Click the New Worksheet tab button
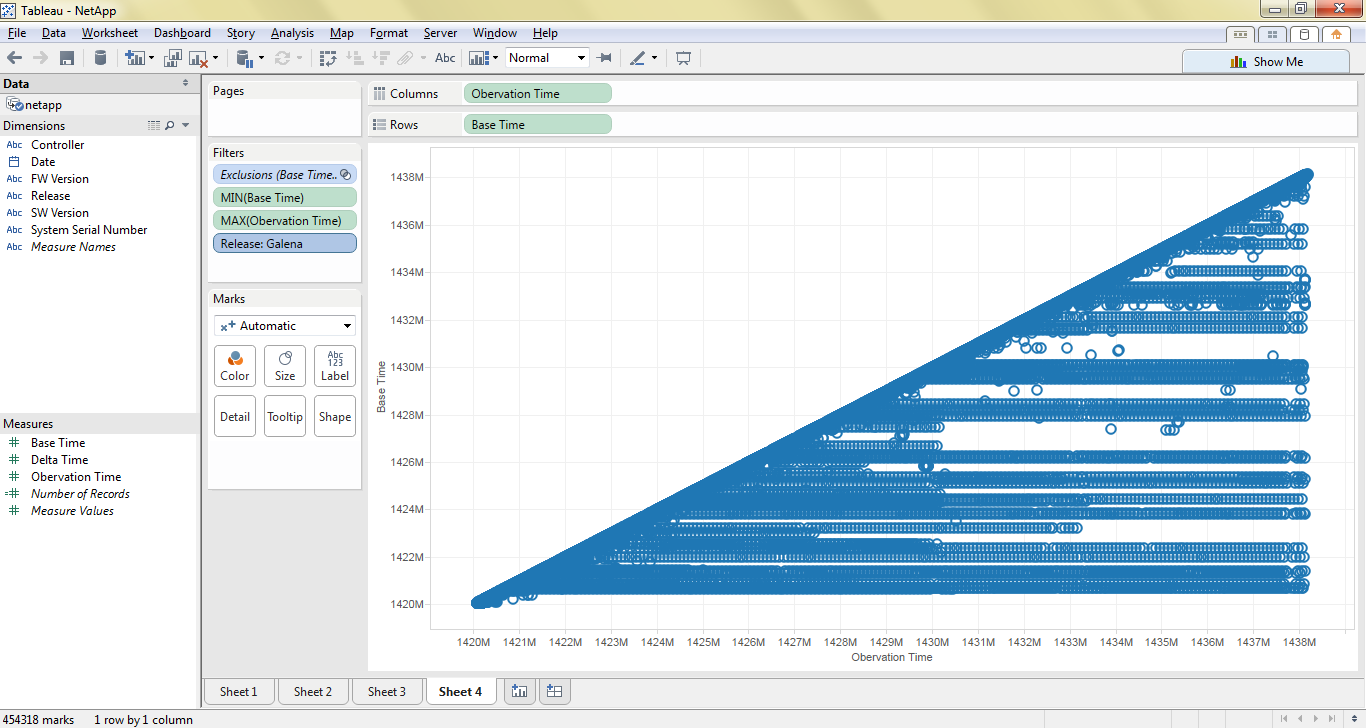Viewport: 1366px width, 728px height. pyautogui.click(x=519, y=691)
